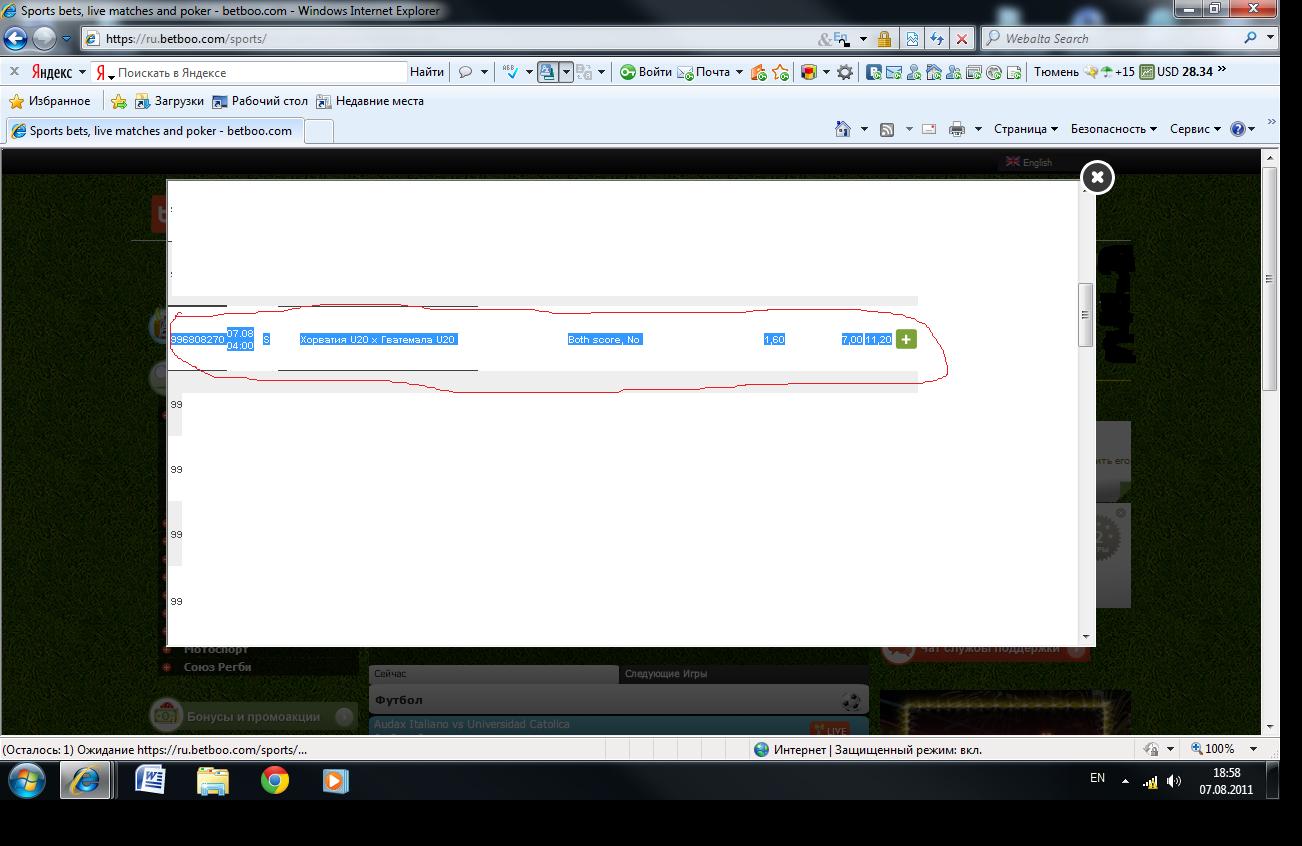The height and width of the screenshot is (846, 1302).
Task: Click Бонусы и промоакции sidebar item
Action: pyautogui.click(x=253, y=716)
